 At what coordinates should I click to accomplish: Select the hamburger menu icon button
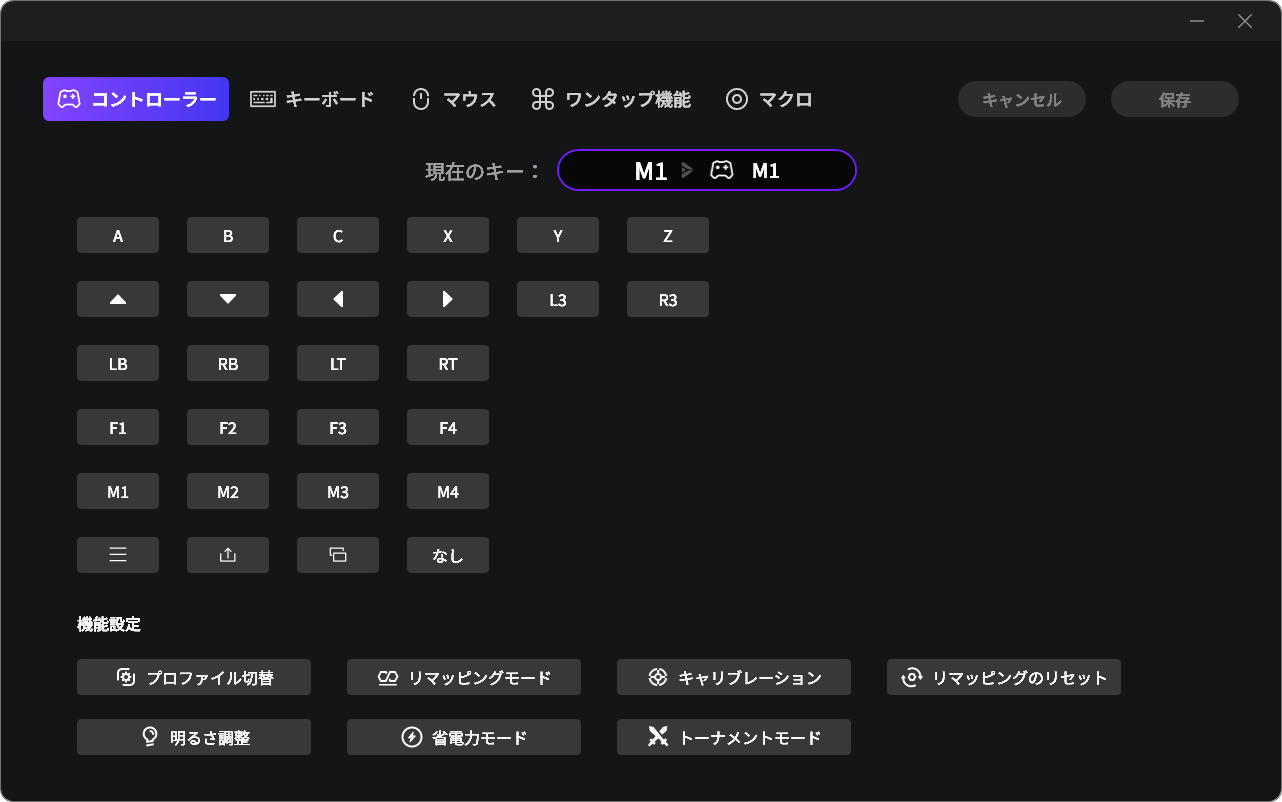[118, 555]
